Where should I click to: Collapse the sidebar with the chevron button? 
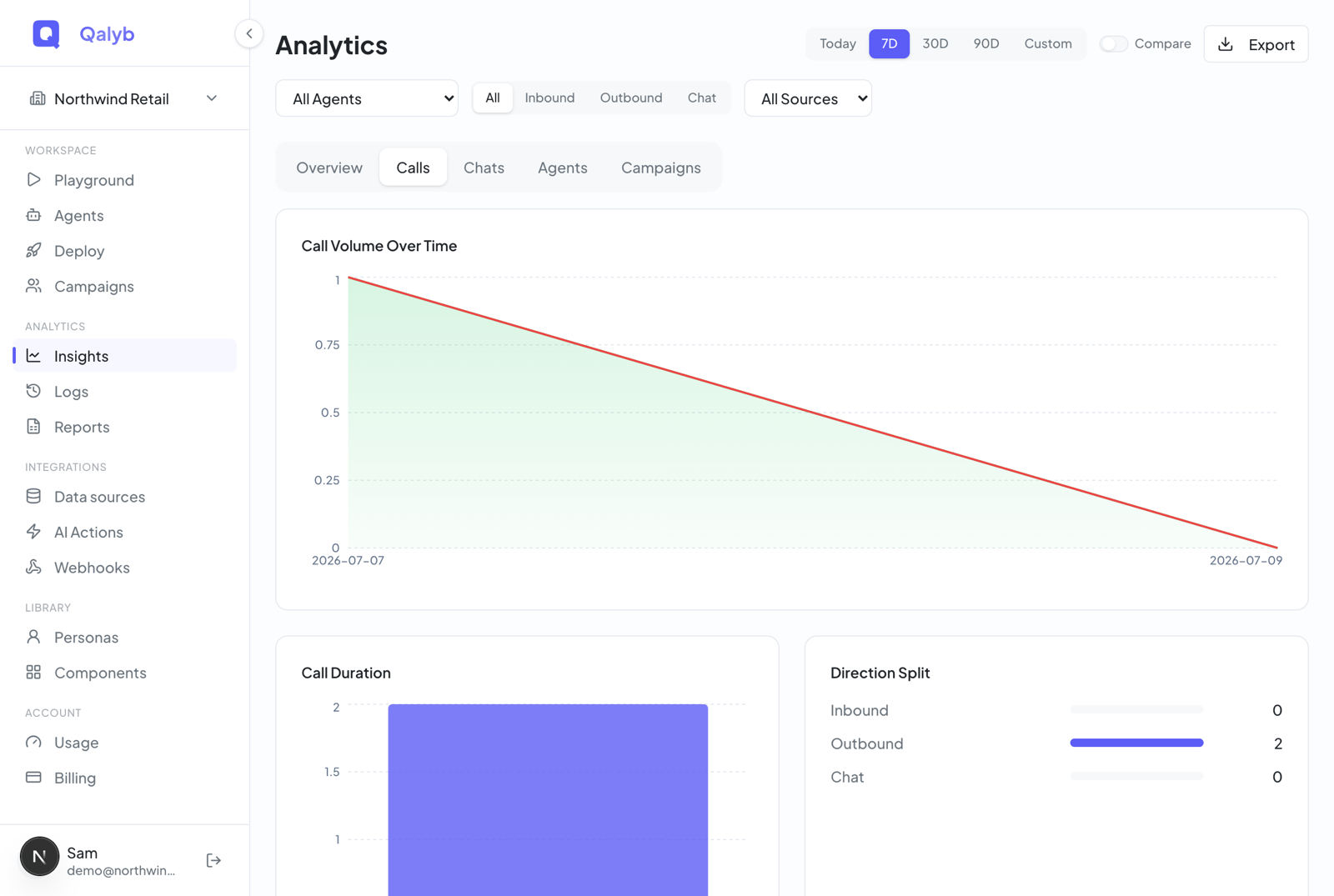[x=248, y=33]
